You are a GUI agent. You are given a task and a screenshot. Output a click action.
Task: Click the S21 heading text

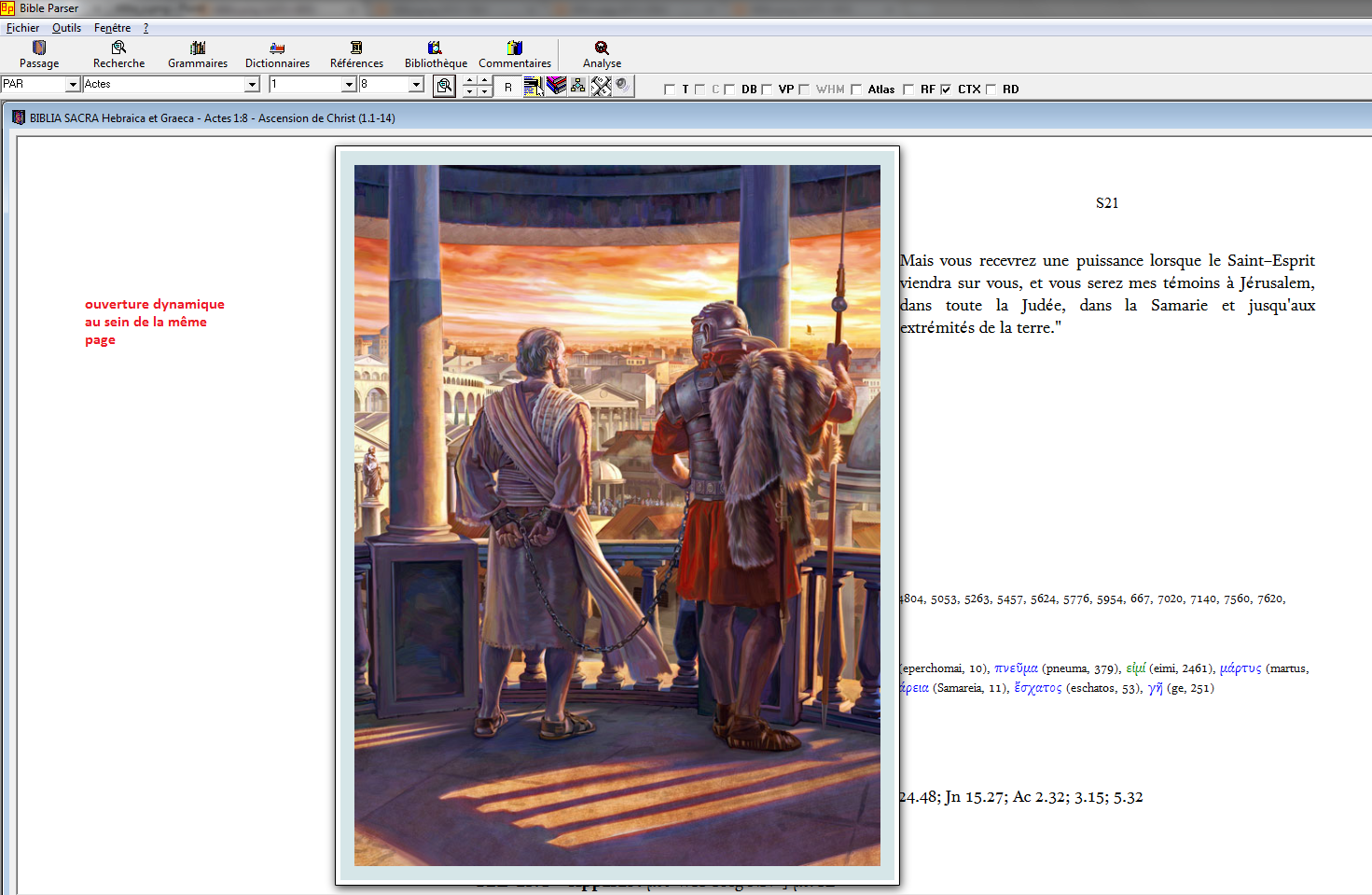(x=1107, y=203)
